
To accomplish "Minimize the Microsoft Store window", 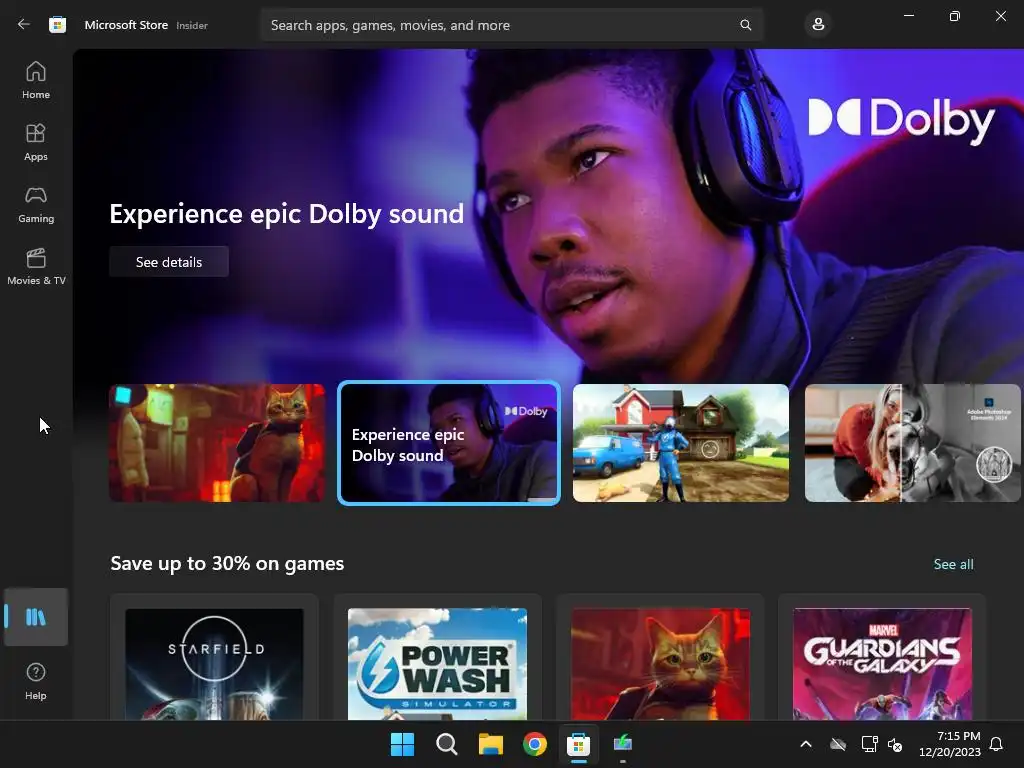I will click(x=908, y=16).
